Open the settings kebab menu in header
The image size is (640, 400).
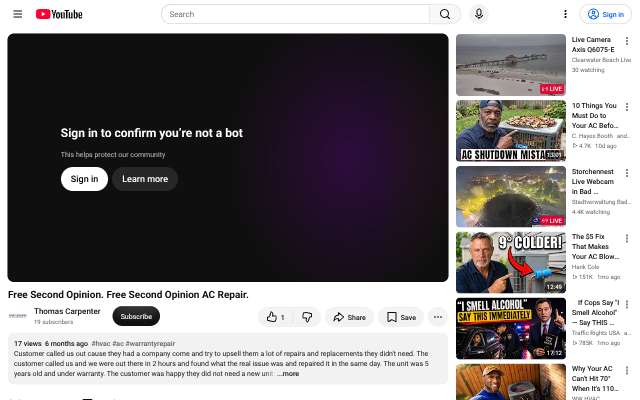pyautogui.click(x=565, y=14)
